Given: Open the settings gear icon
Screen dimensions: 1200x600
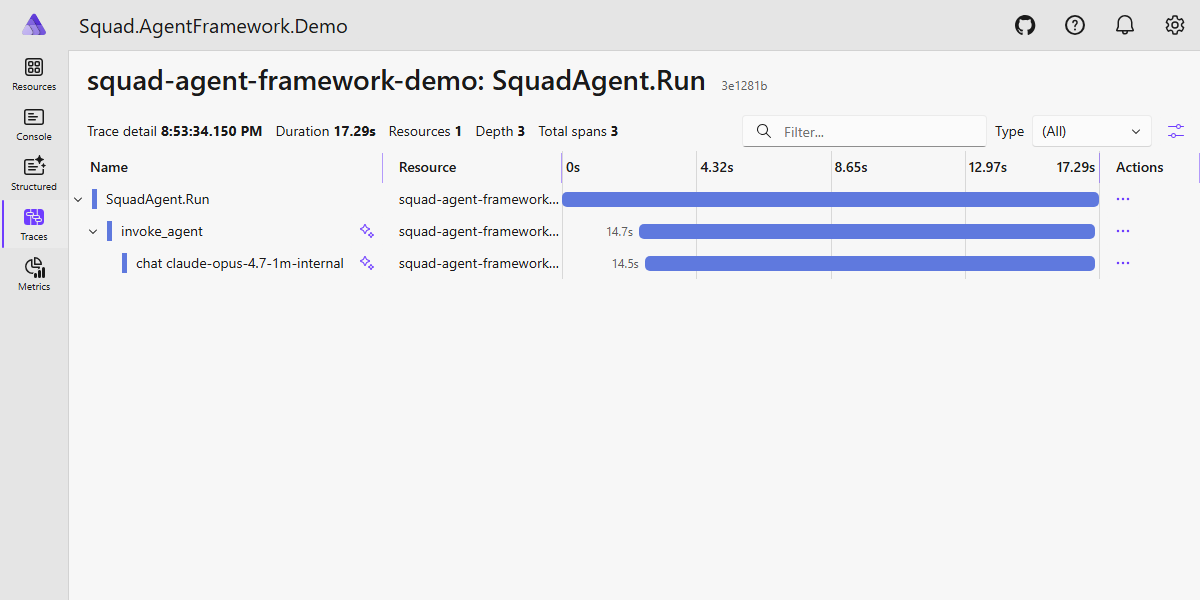Looking at the screenshot, I should click(1175, 26).
